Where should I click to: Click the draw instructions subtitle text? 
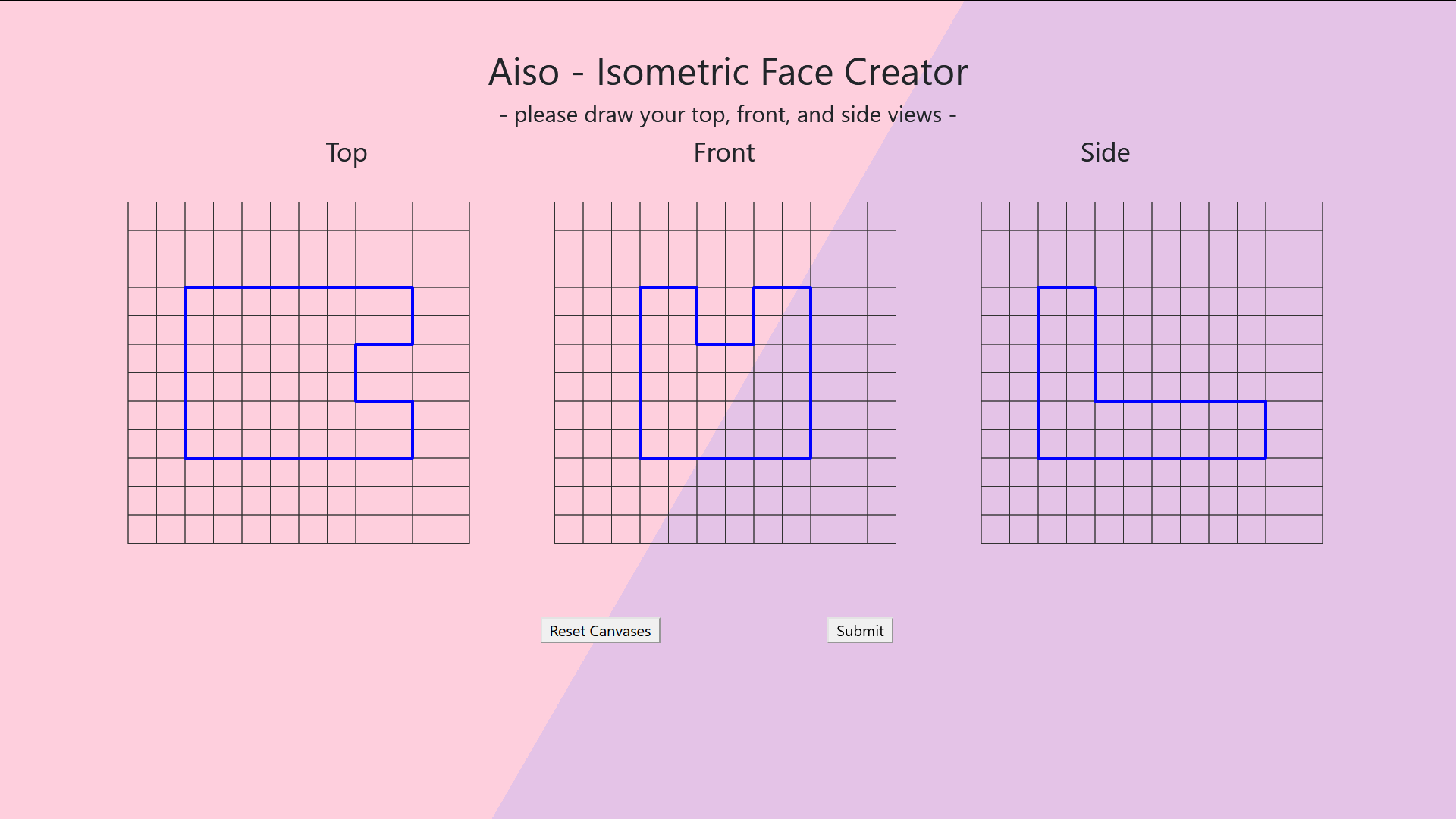(728, 115)
